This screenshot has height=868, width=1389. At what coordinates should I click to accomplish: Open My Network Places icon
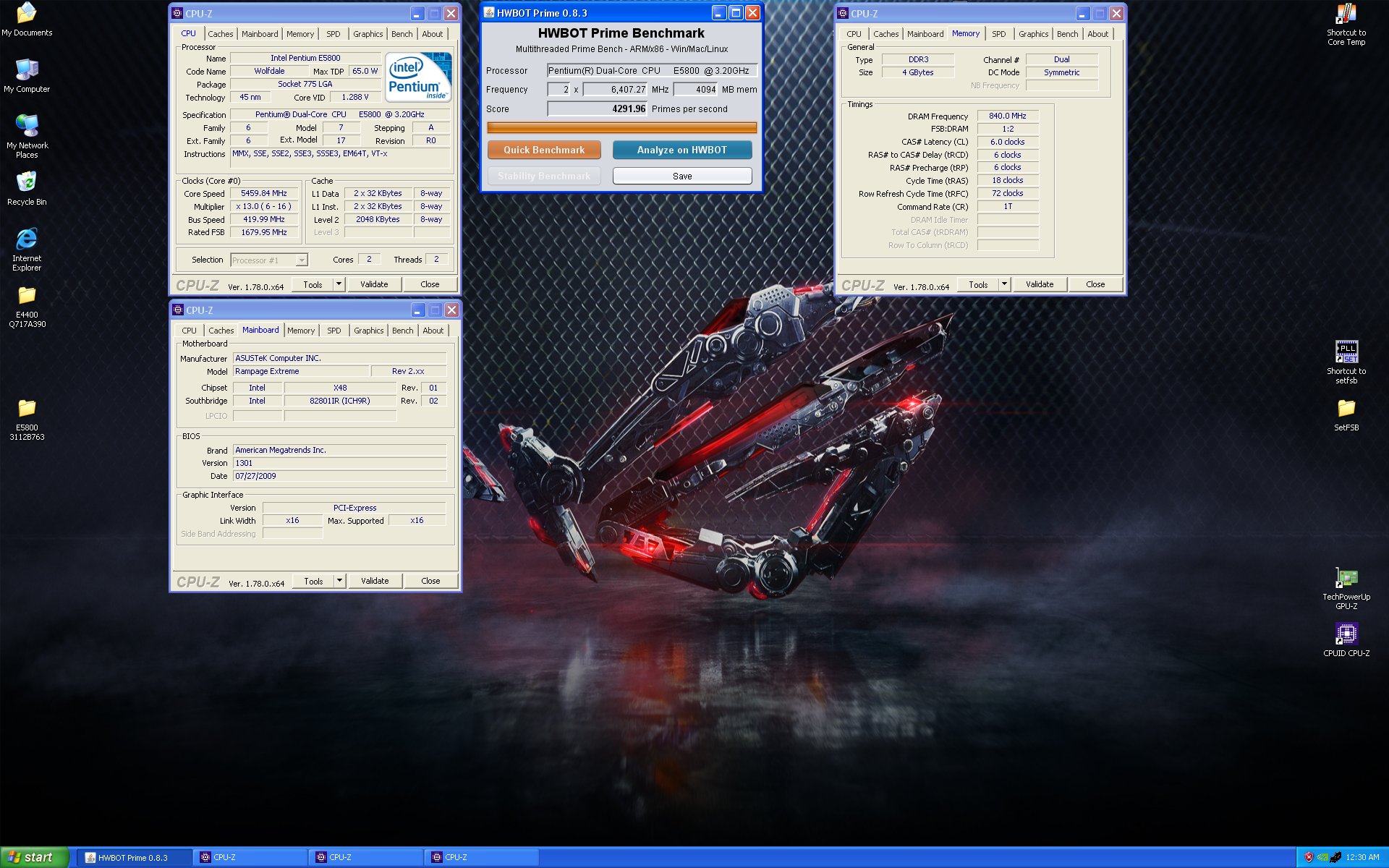click(27, 136)
